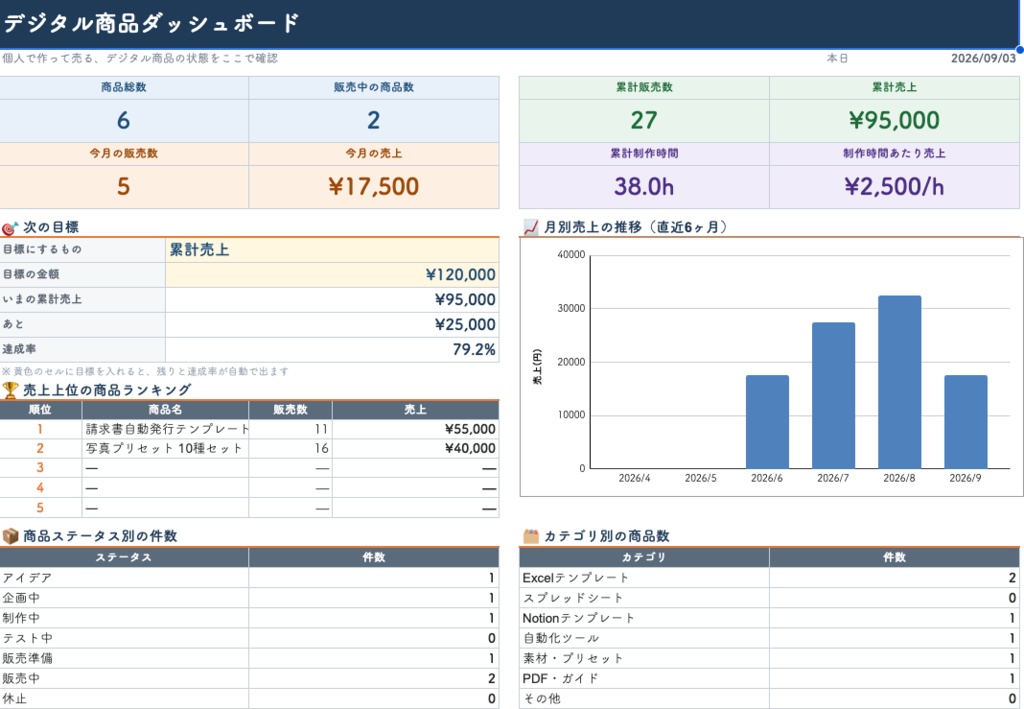Click the folder icon beside カテゴリ別の商品数

[x=531, y=536]
